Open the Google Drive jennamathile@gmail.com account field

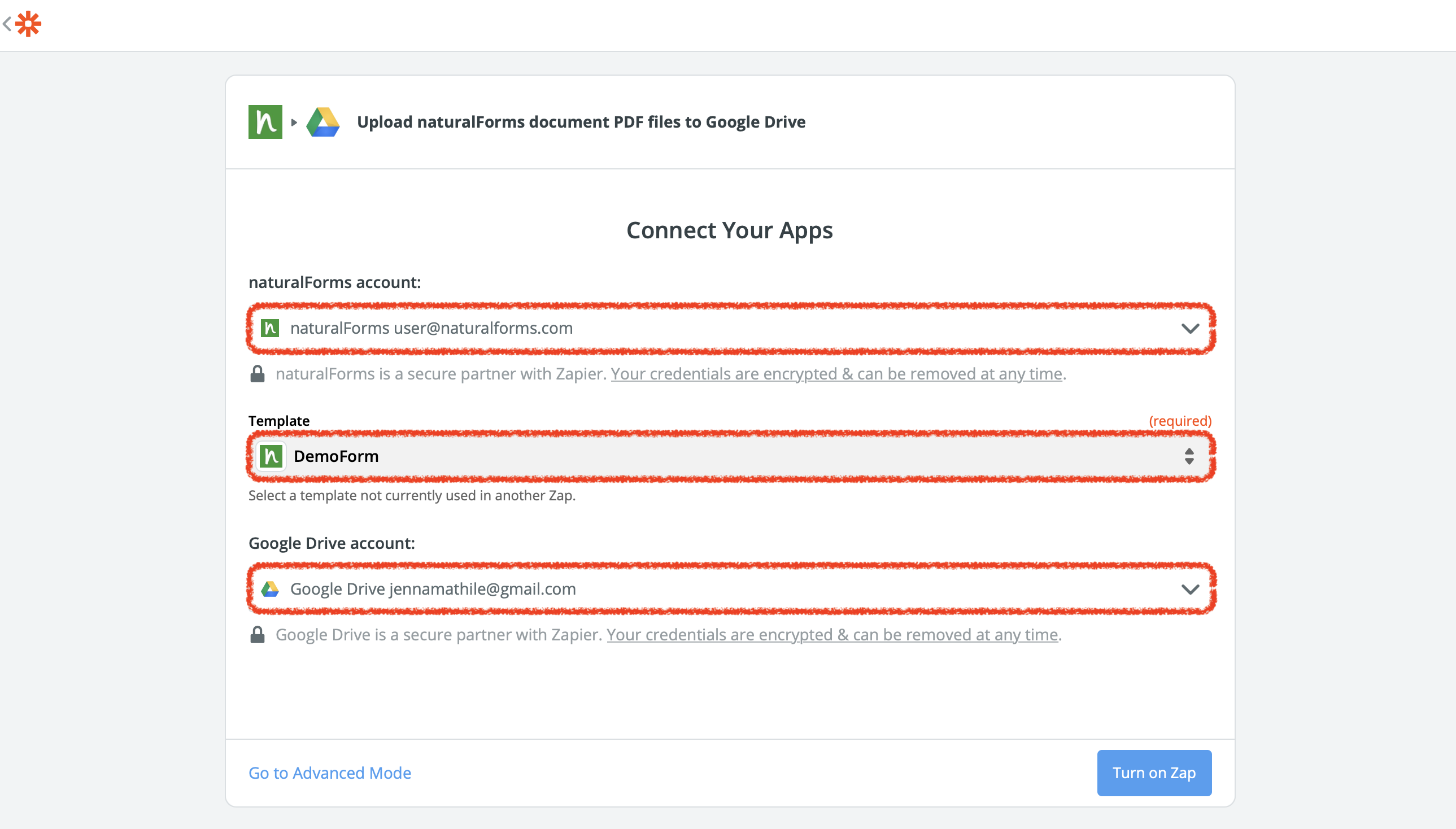pos(731,589)
